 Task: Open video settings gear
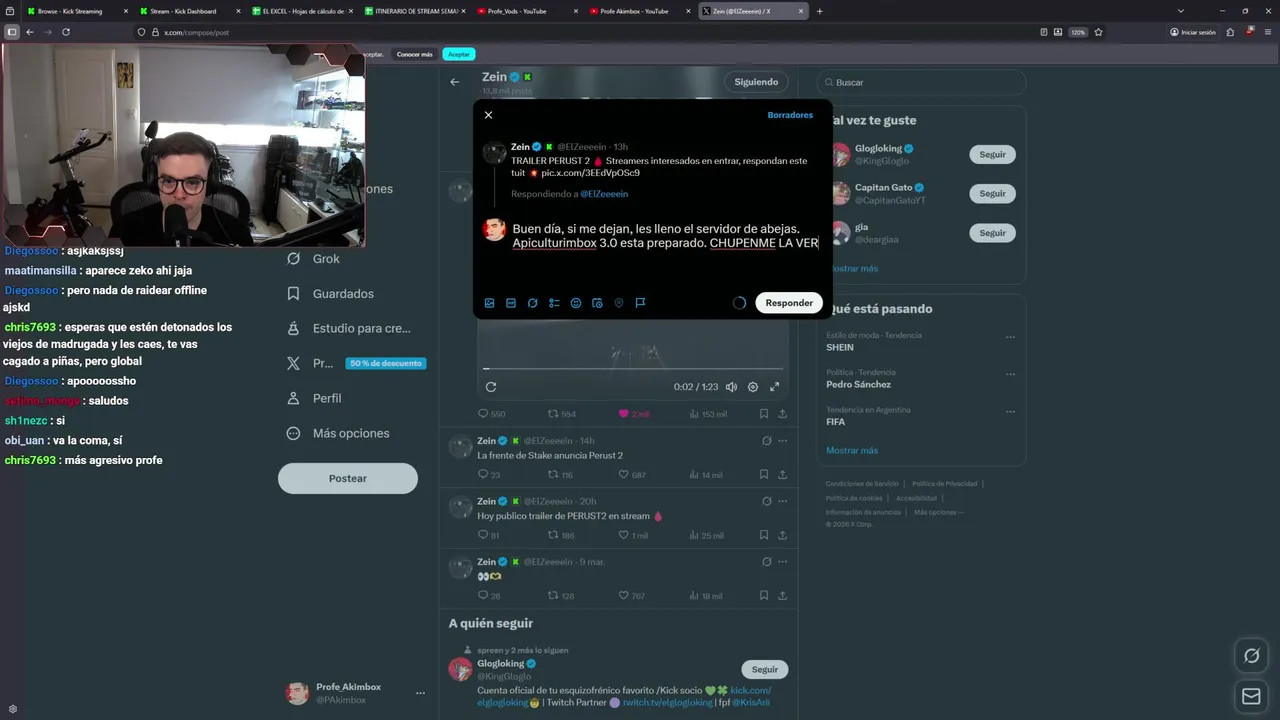[753, 387]
